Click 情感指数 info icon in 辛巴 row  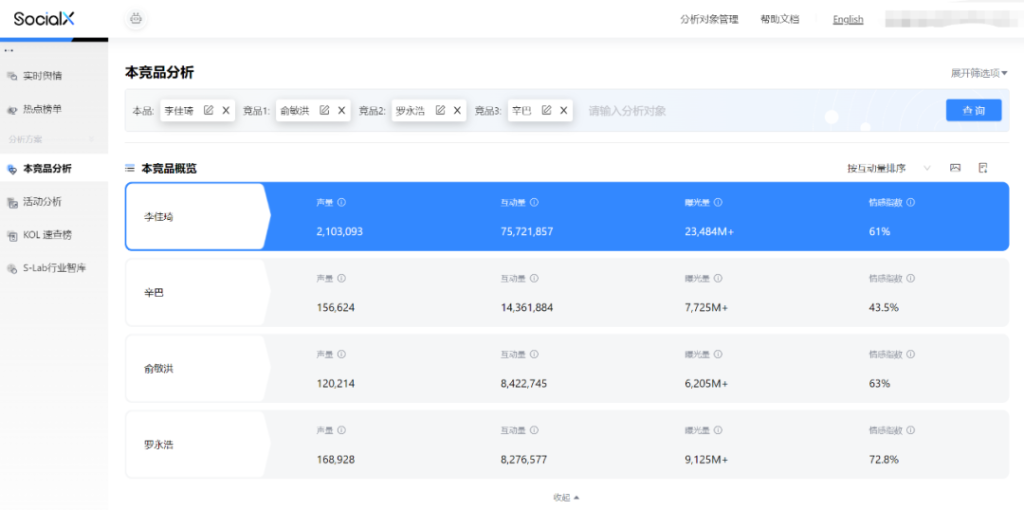pyautogui.click(x=911, y=278)
